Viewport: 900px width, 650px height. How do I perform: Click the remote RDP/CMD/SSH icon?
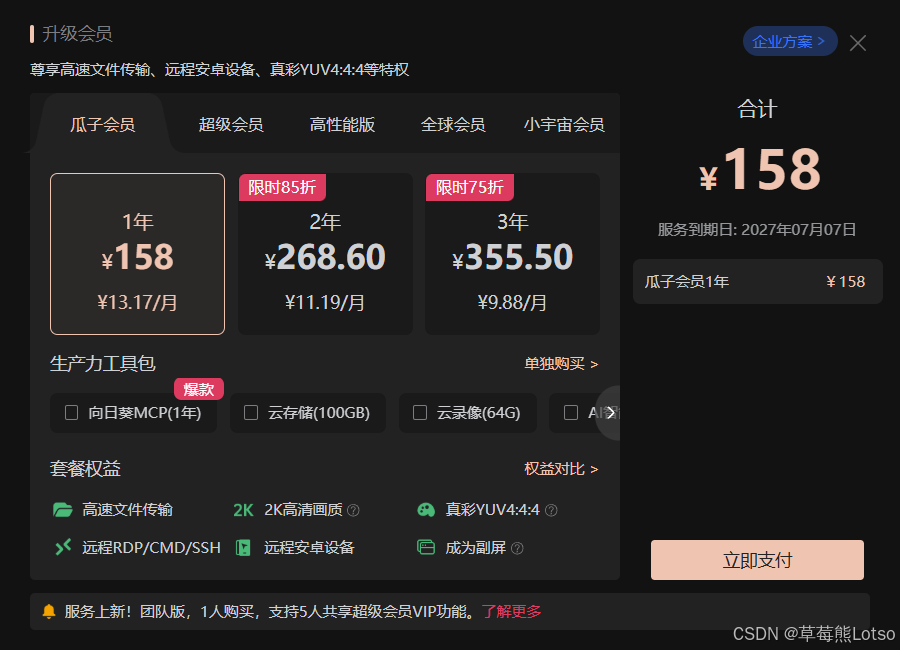point(63,547)
